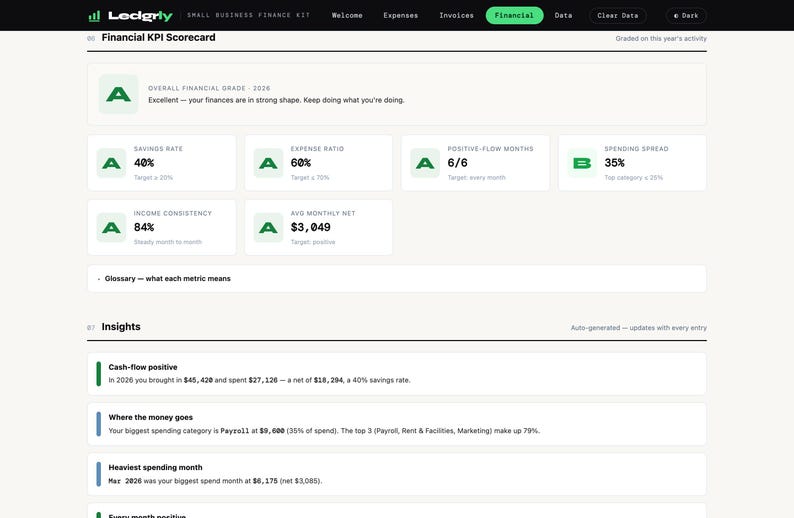
Task: Click the Overall Financial Grade 2026 label
Action: coord(209,88)
